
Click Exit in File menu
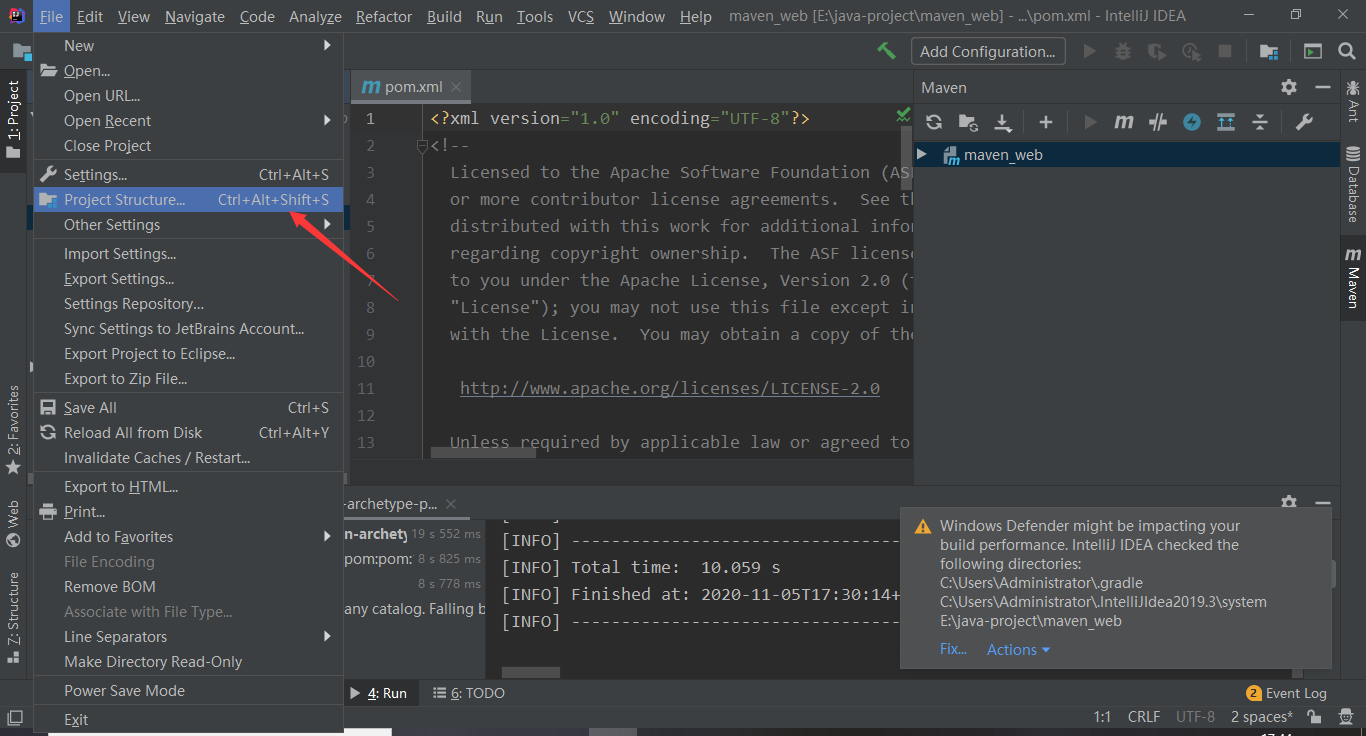click(x=189, y=720)
